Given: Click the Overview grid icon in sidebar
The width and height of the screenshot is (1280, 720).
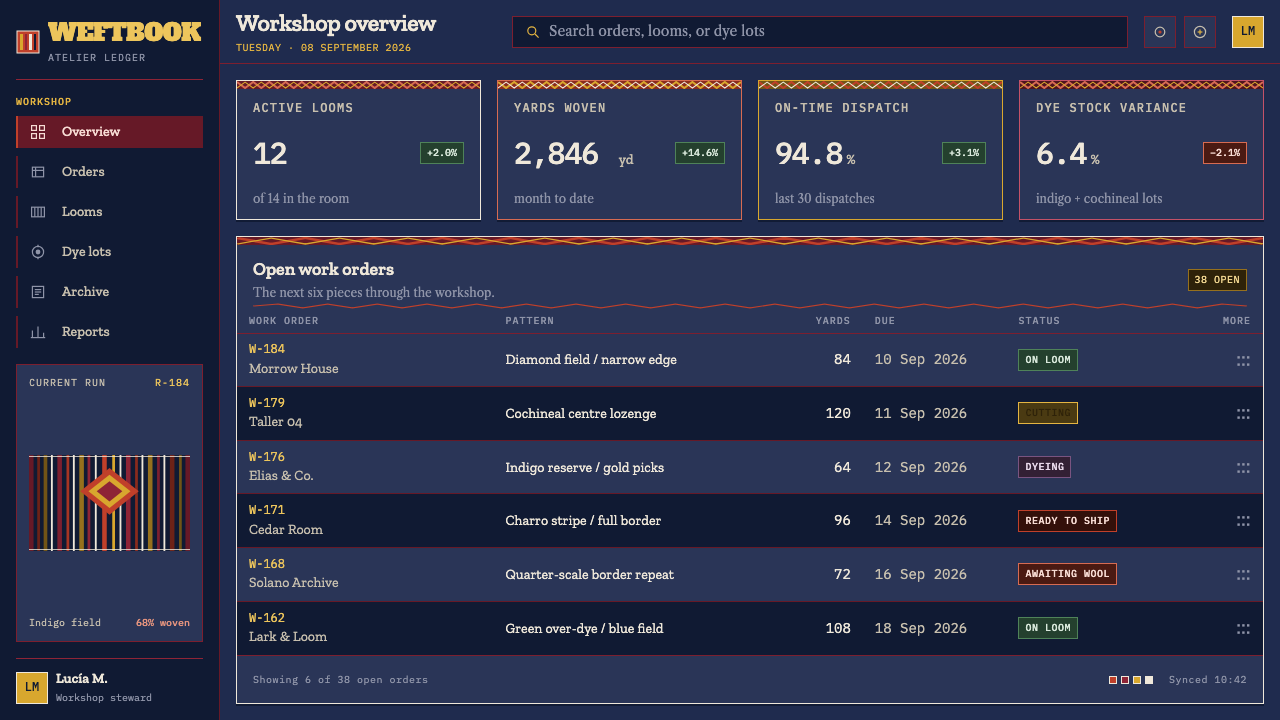Looking at the screenshot, I should click(x=38, y=132).
